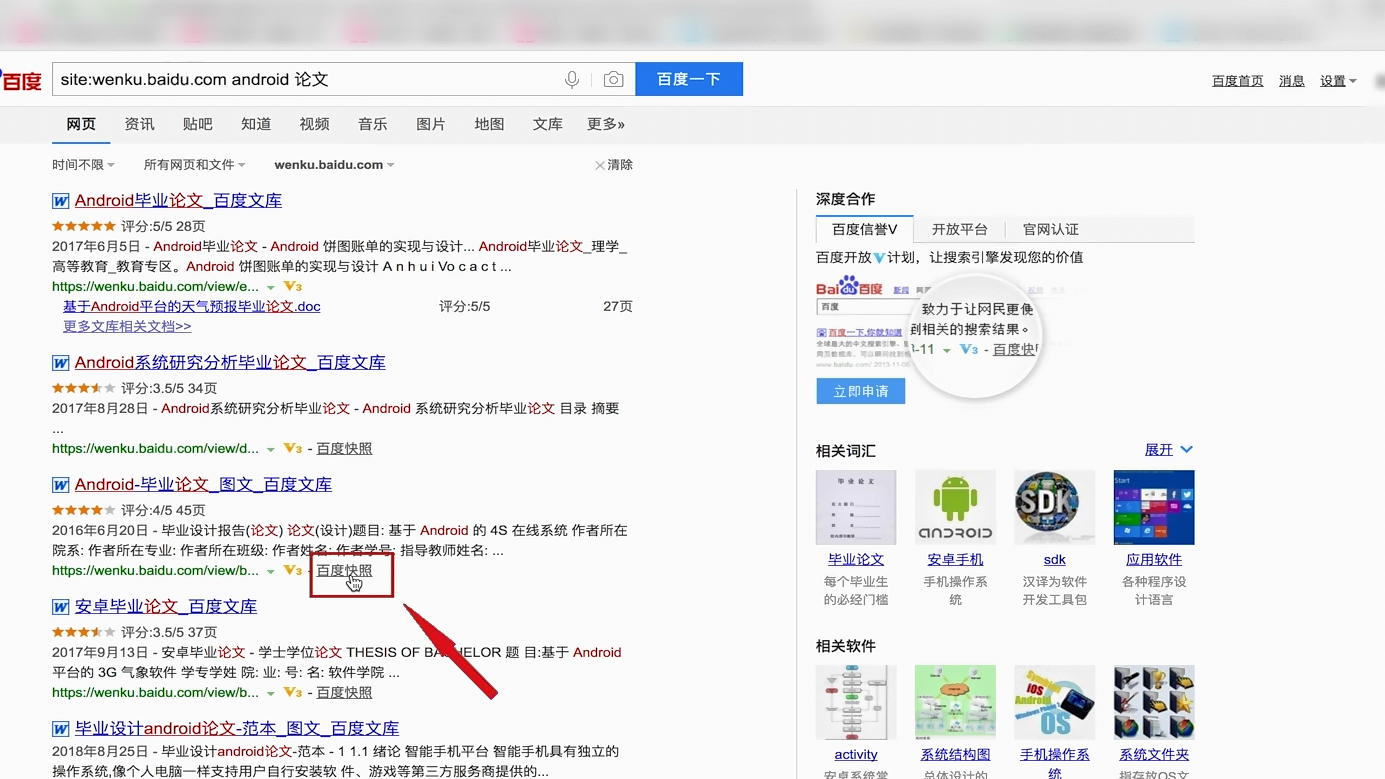Open the 消息 messages link
Image resolution: width=1385 pixels, height=779 pixels.
[1292, 81]
